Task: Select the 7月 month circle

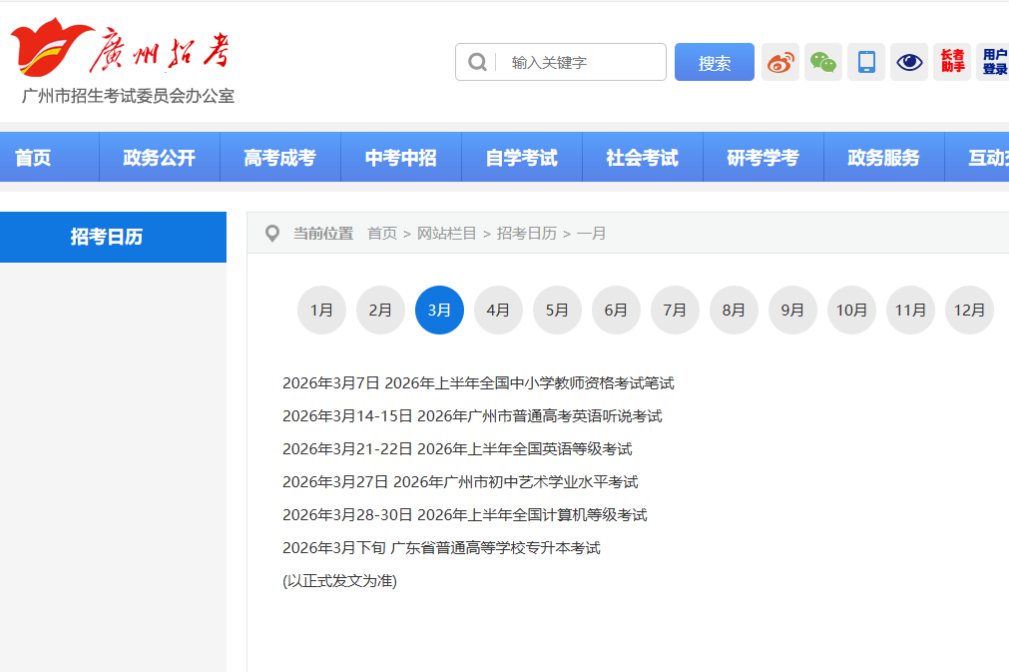Action: (675, 310)
